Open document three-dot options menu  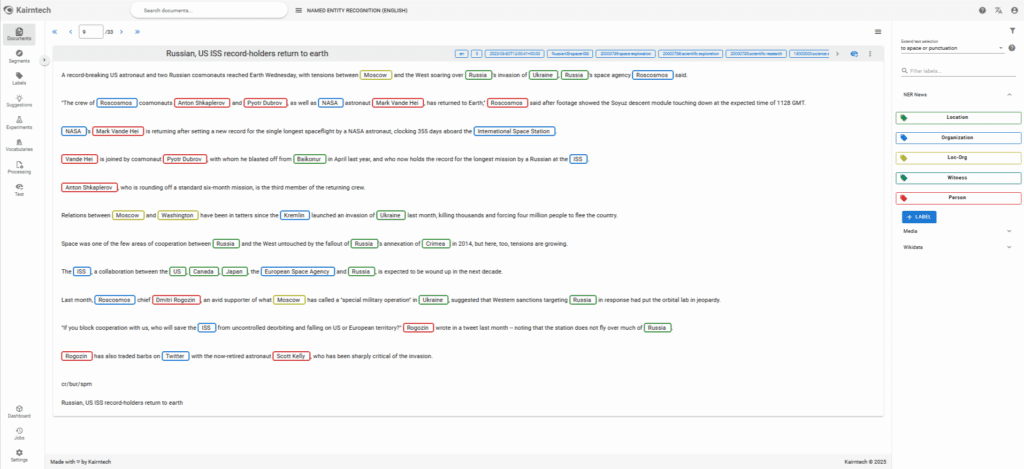pos(870,53)
